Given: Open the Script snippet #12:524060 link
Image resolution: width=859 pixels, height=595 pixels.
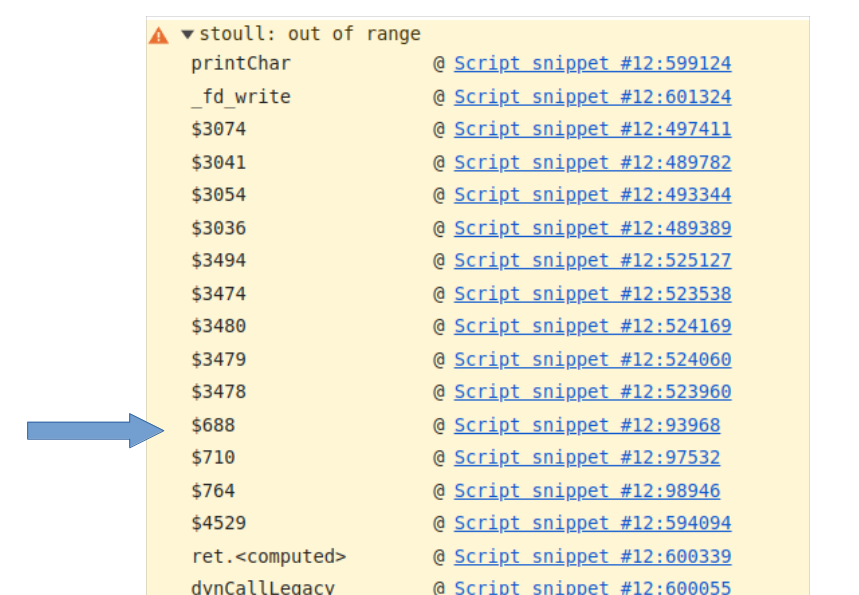Looking at the screenshot, I should point(592,359).
